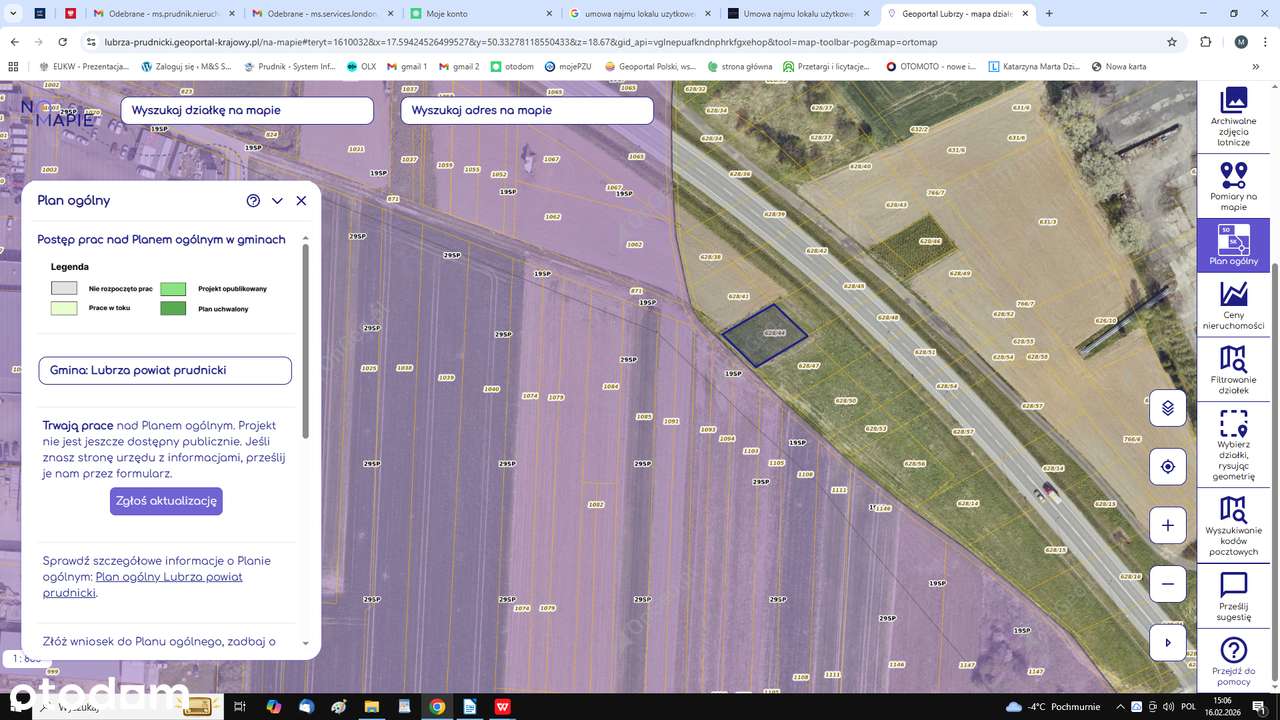
Task: Open Plan ogólny Lubrza powiat prudnicki link
Action: point(143,585)
